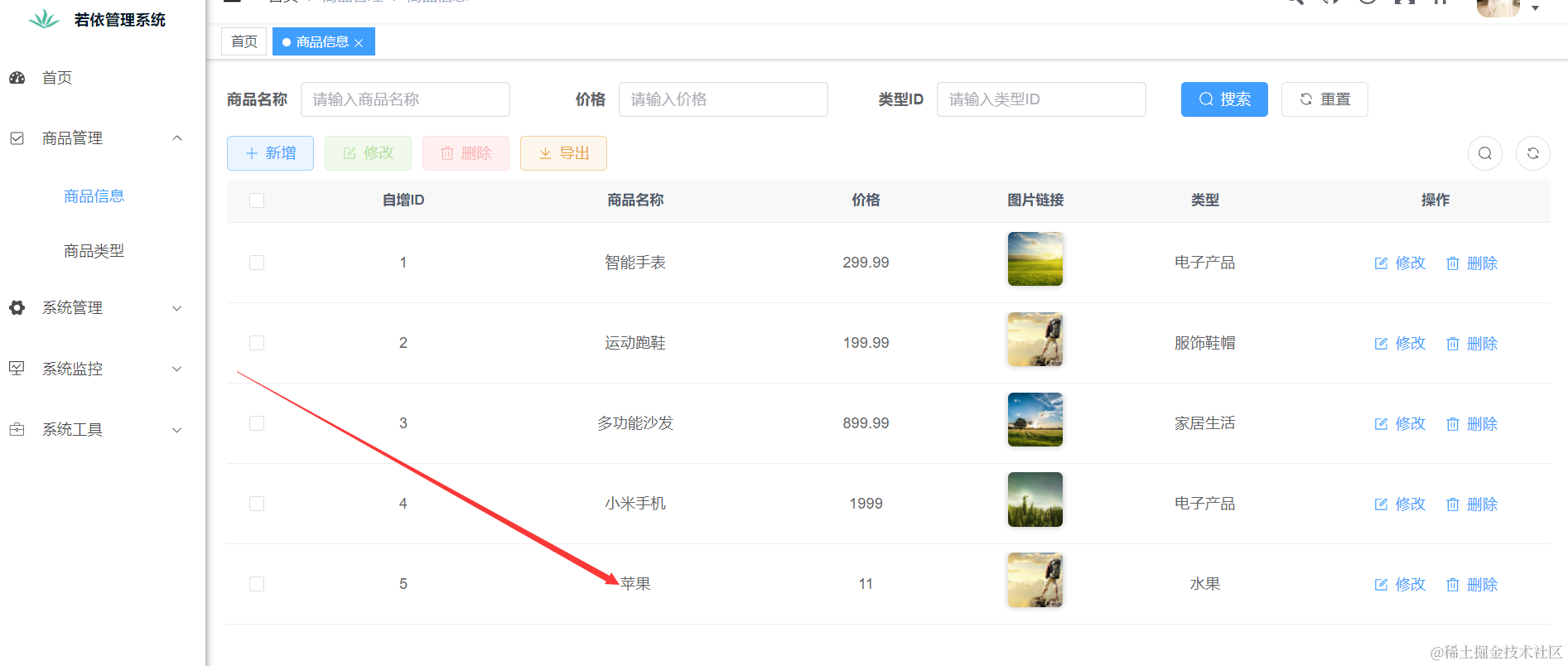Collapse the 商品管理 menu chevron
This screenshot has width=1568, height=666.
point(176,138)
